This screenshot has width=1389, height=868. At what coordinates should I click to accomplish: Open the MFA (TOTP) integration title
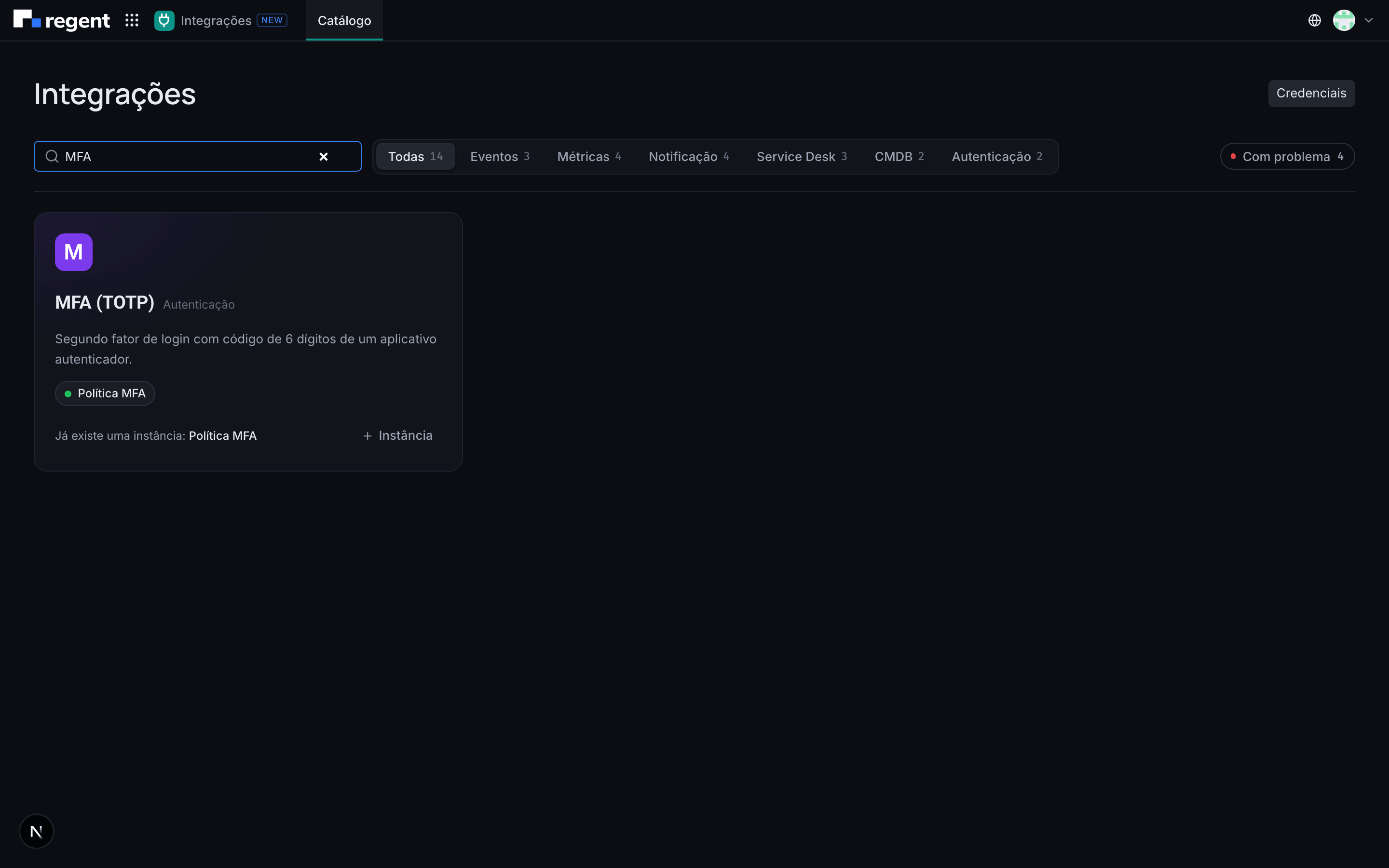pos(105,302)
